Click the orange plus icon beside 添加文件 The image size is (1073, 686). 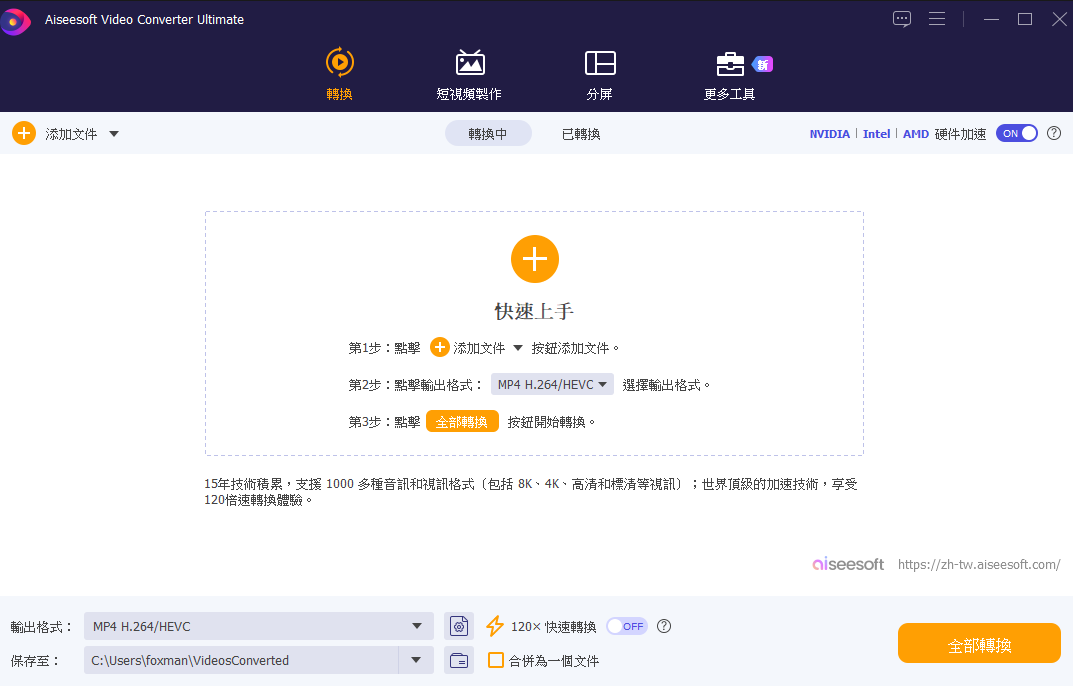tap(24, 133)
